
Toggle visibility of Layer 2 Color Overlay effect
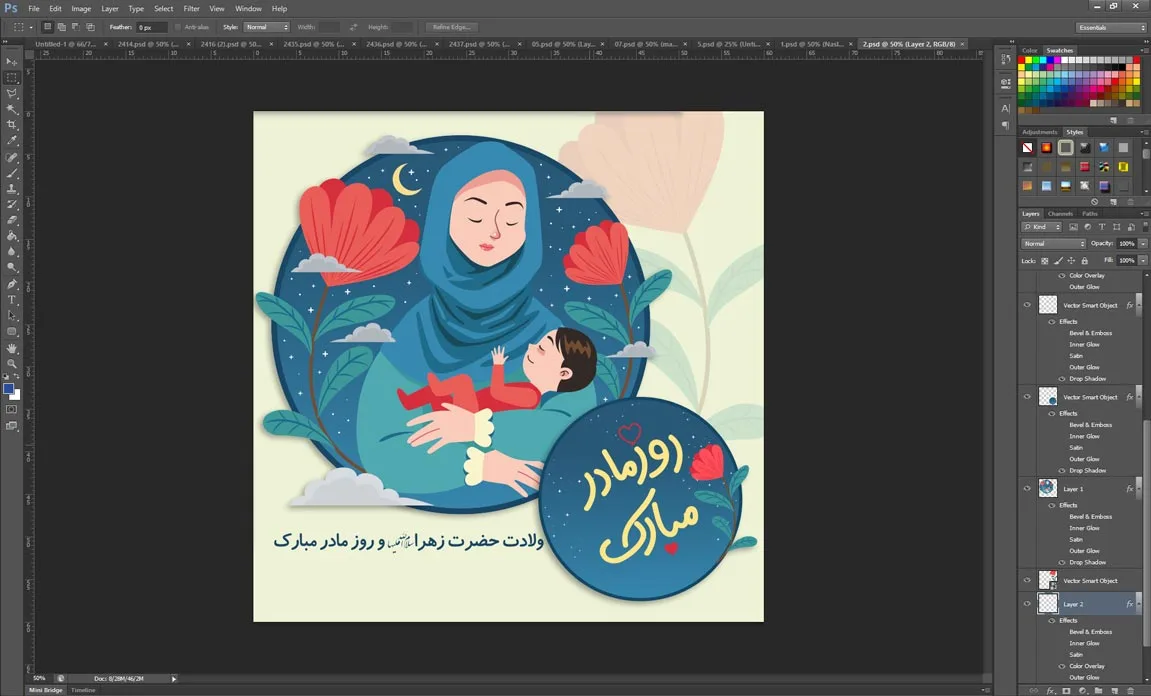pos(1061,666)
